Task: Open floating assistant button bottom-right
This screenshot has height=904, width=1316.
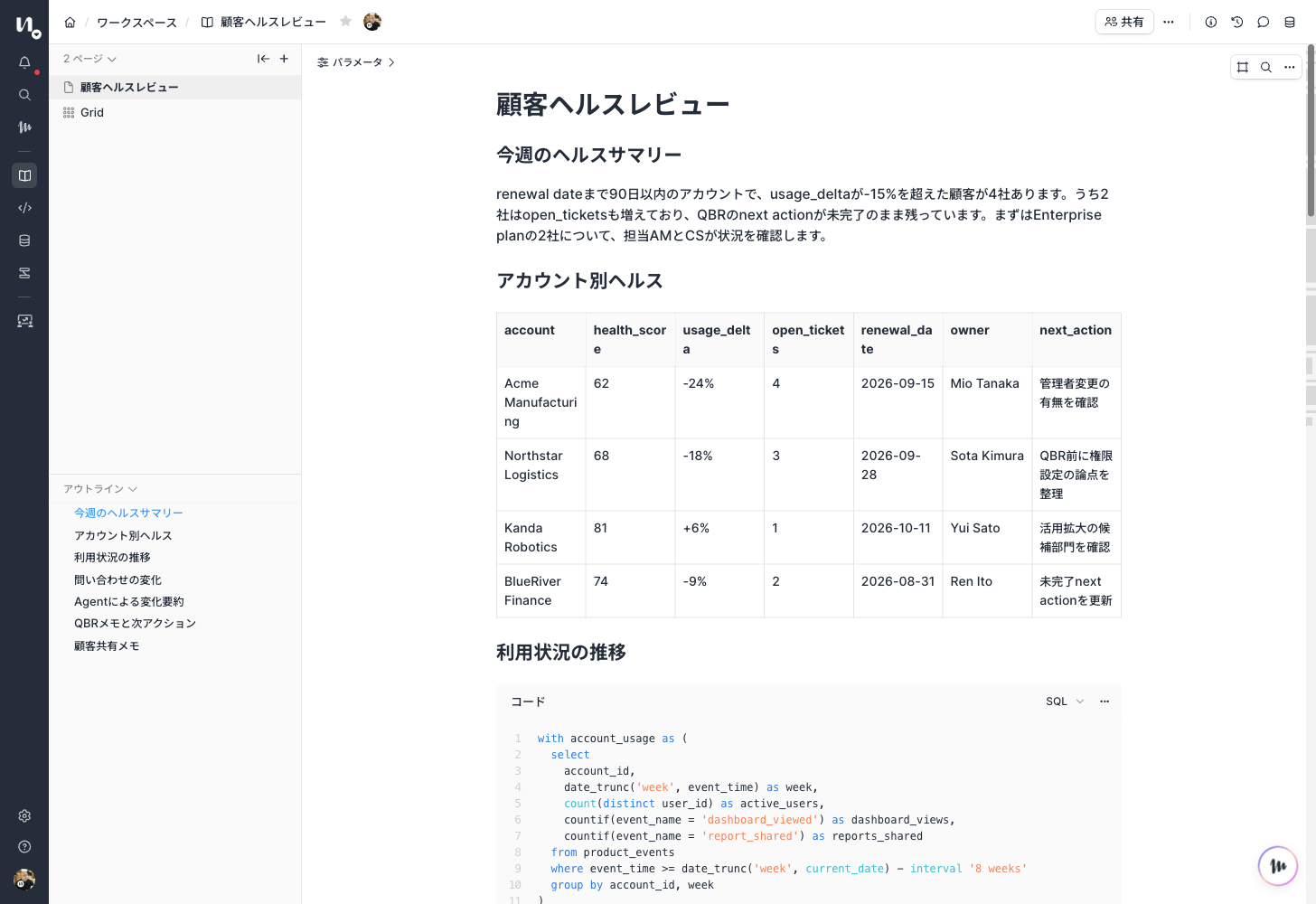Action: 1278,865
